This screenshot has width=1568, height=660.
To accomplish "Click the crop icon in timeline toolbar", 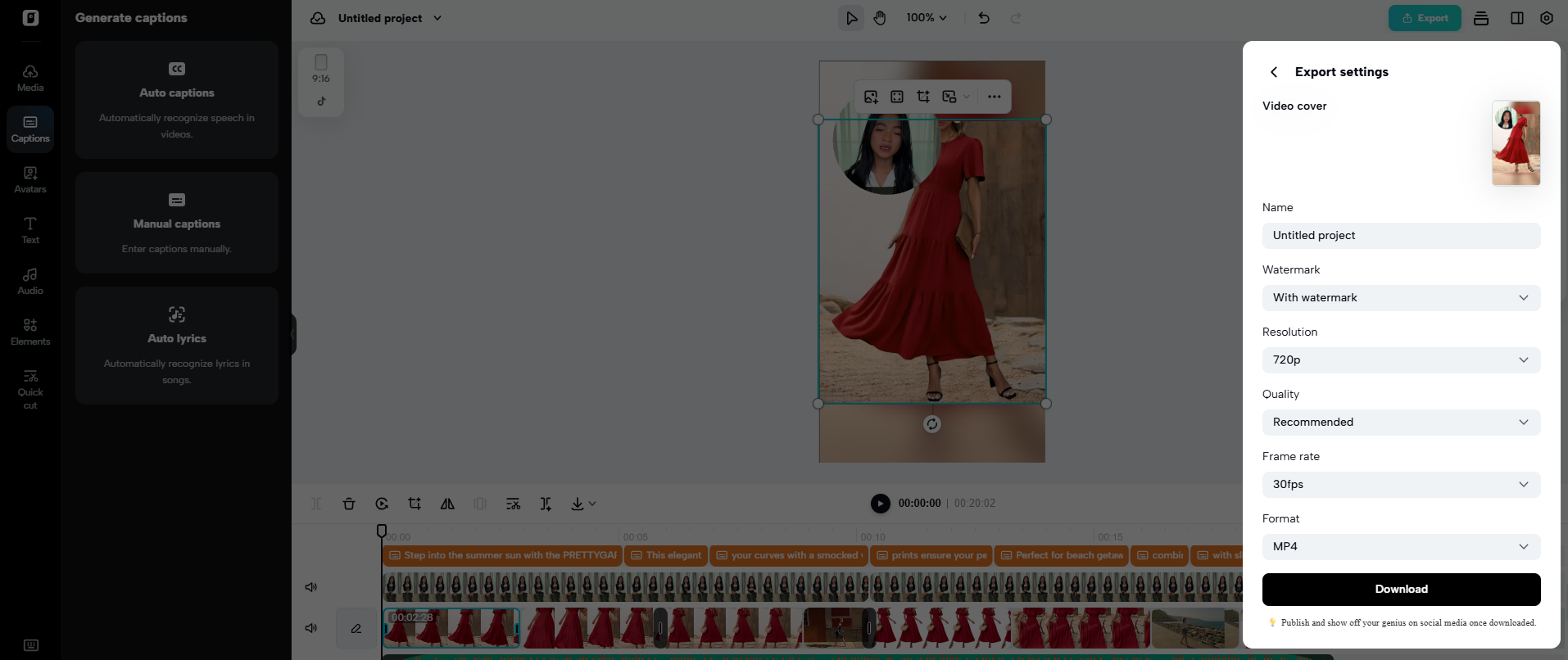I will pyautogui.click(x=415, y=504).
